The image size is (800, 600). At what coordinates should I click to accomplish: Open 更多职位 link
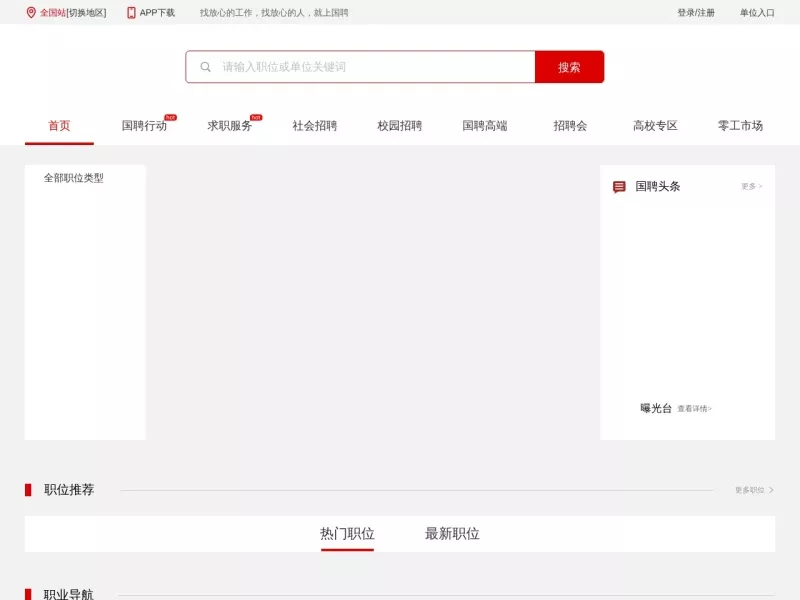(749, 490)
